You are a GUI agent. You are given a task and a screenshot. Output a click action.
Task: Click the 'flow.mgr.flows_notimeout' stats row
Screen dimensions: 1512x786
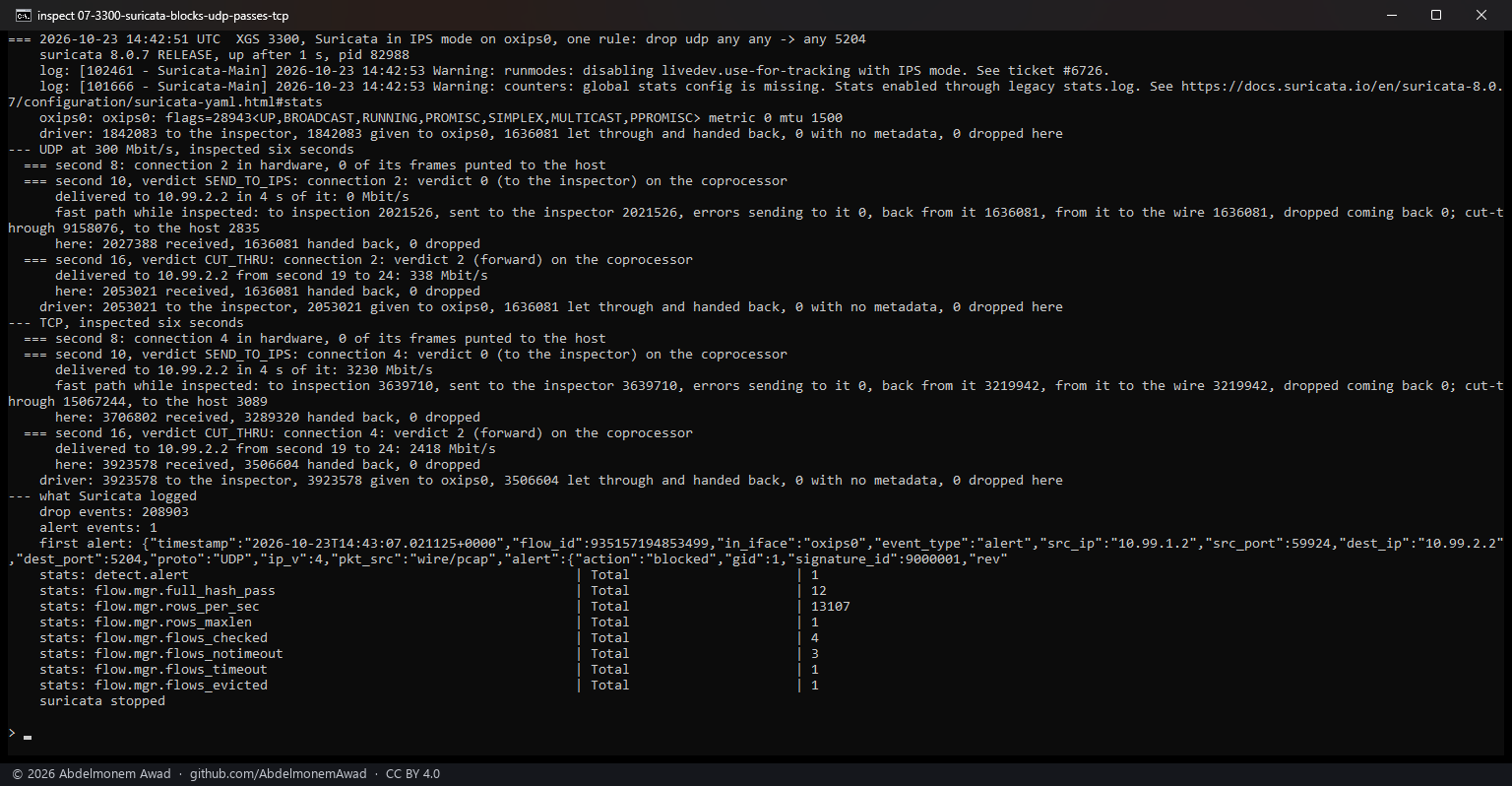pyautogui.click(x=429, y=654)
